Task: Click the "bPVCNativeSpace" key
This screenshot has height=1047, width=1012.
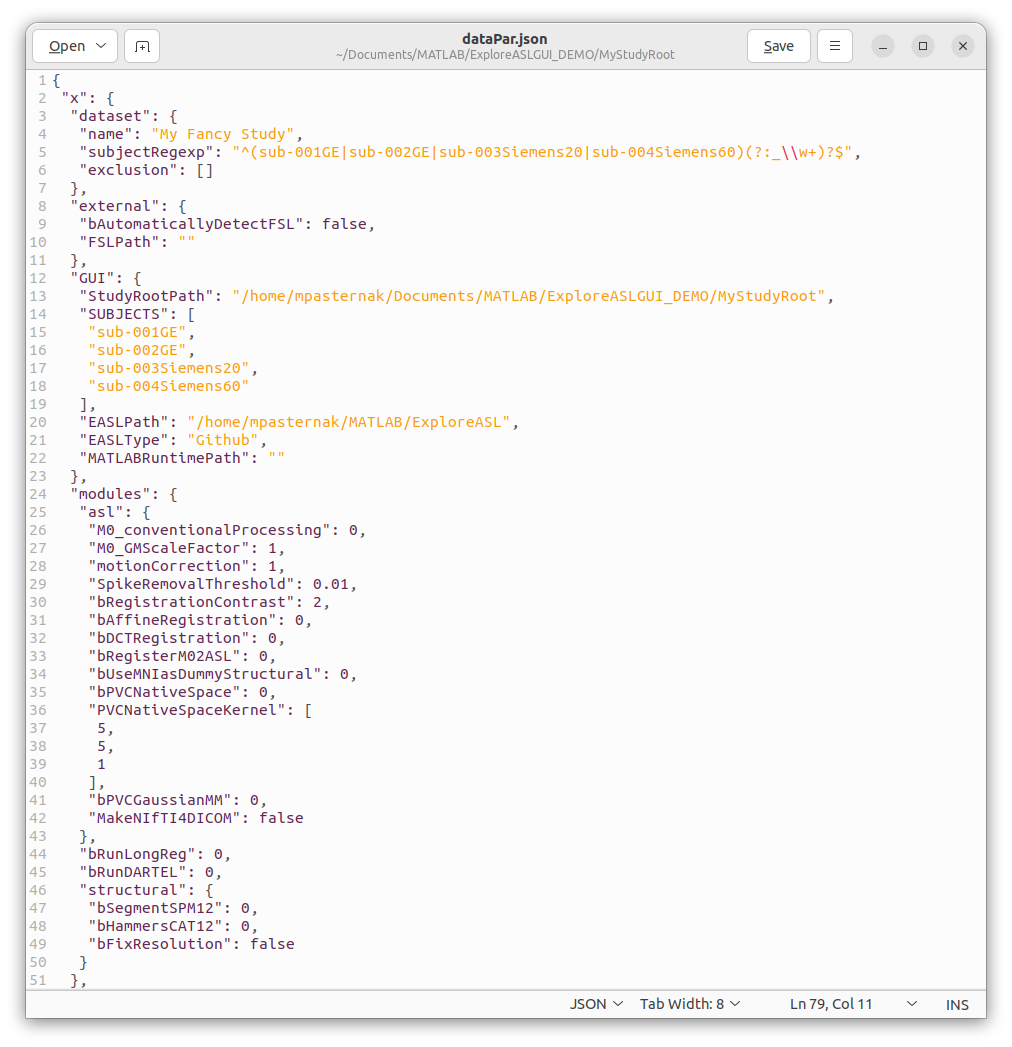Action: (x=164, y=693)
